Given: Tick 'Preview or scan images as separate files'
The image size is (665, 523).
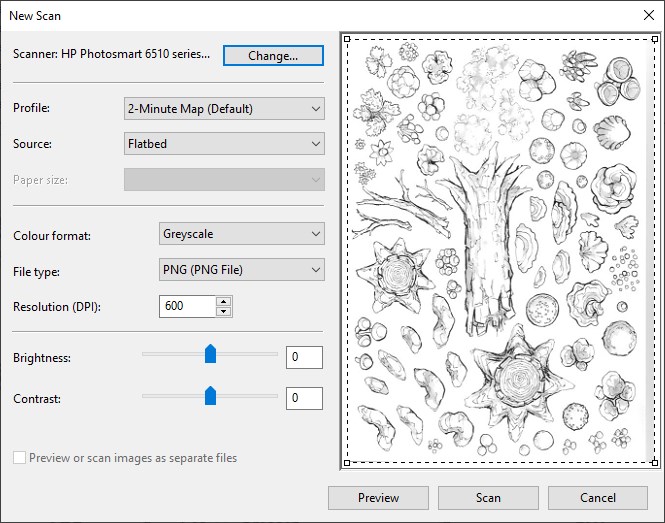Looking at the screenshot, I should (19, 458).
